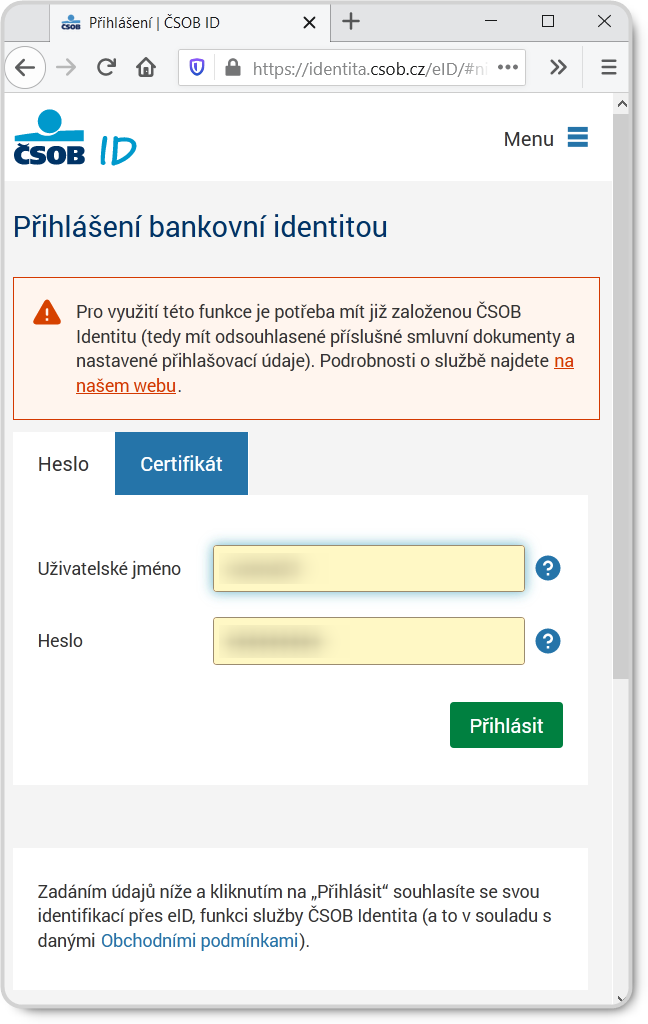Open the hamburger Menu icon
Viewport: 648px width, 1024px height.
(x=578, y=138)
